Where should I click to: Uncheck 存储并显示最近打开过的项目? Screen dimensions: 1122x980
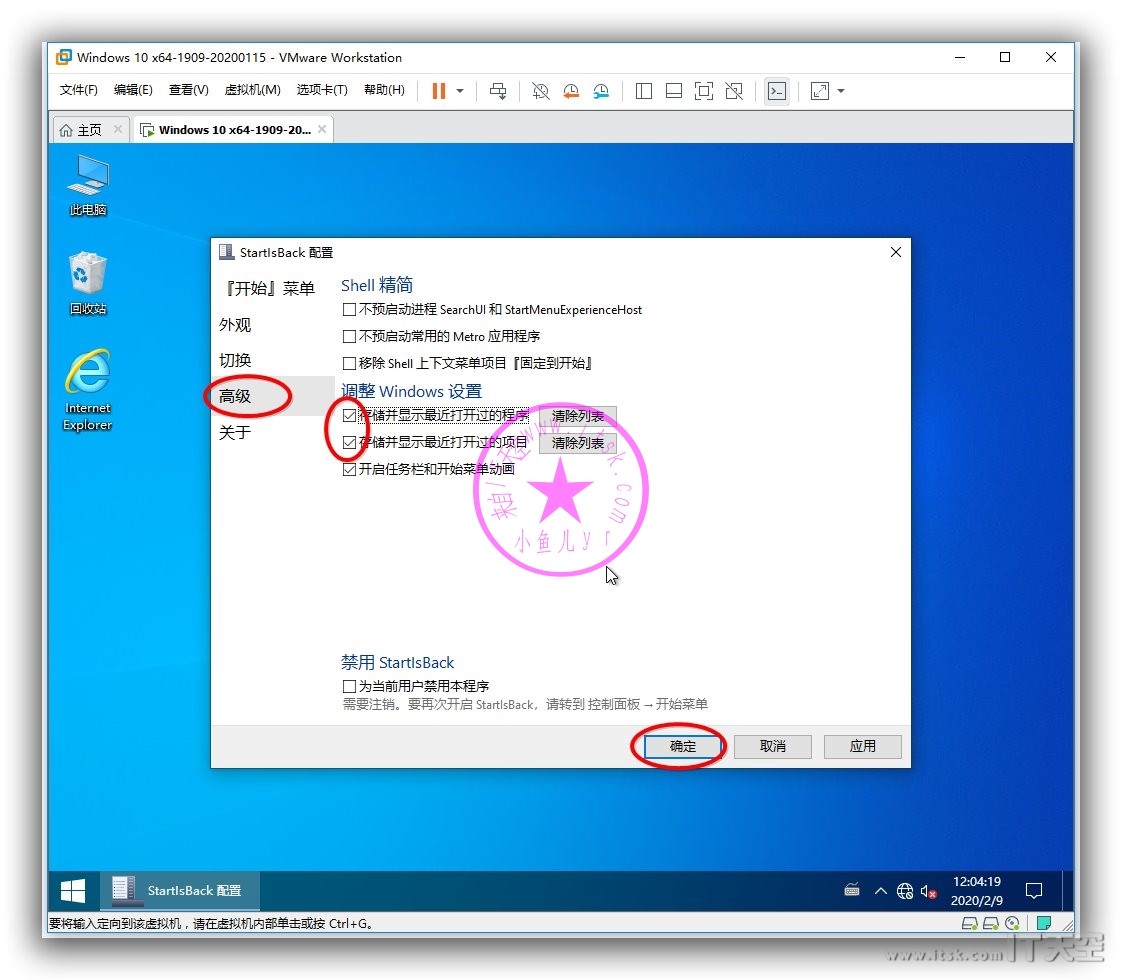click(x=349, y=443)
